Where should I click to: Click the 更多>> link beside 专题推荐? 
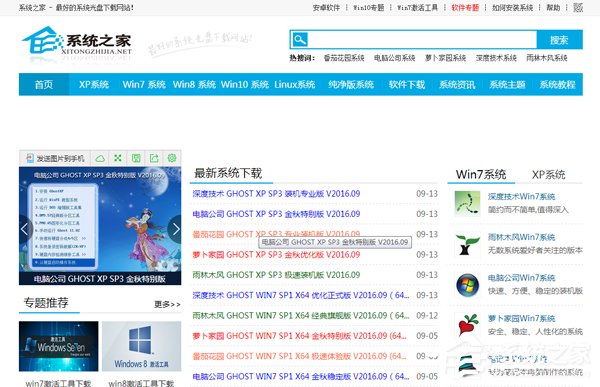[167, 304]
